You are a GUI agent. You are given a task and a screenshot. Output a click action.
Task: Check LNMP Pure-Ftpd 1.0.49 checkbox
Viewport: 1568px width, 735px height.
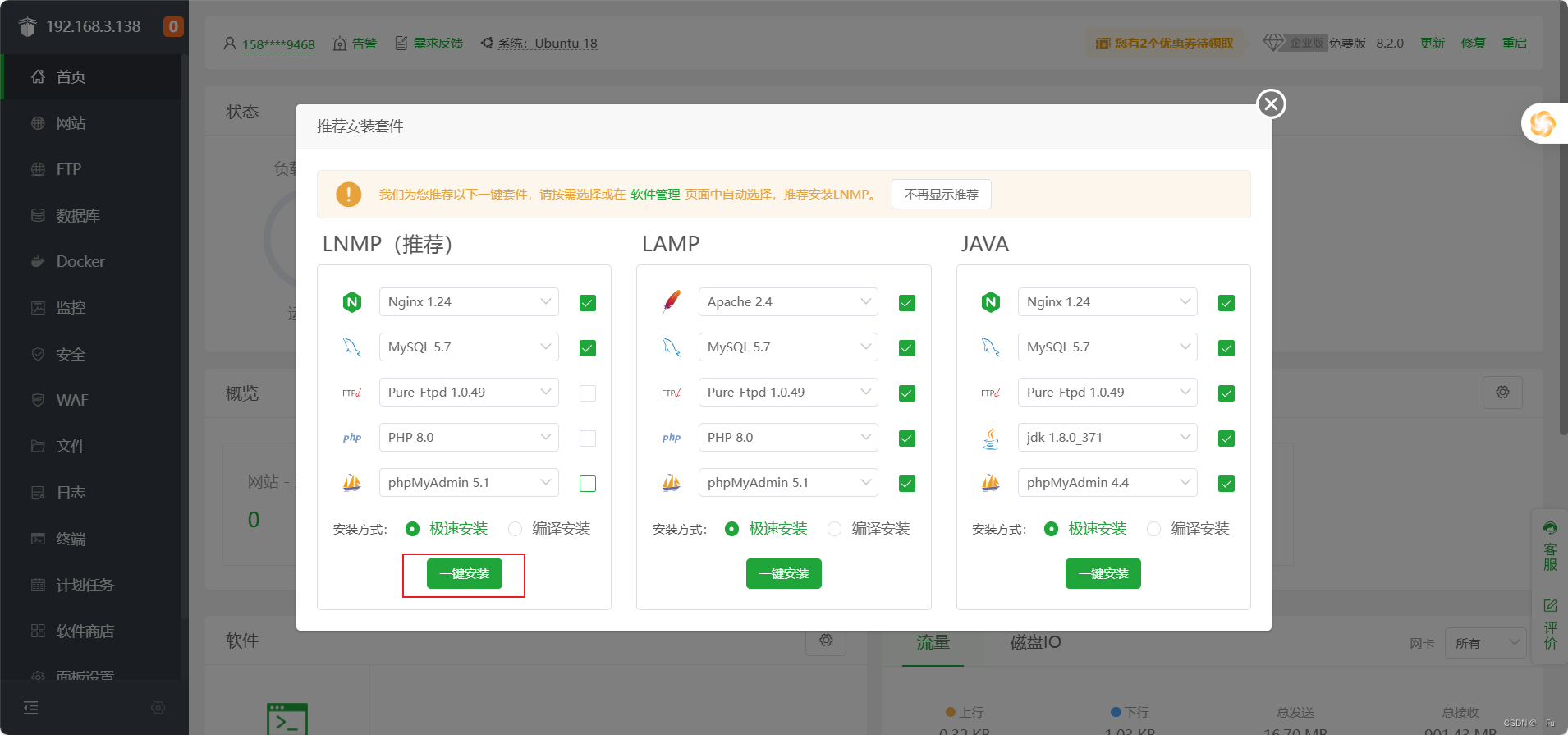(588, 393)
